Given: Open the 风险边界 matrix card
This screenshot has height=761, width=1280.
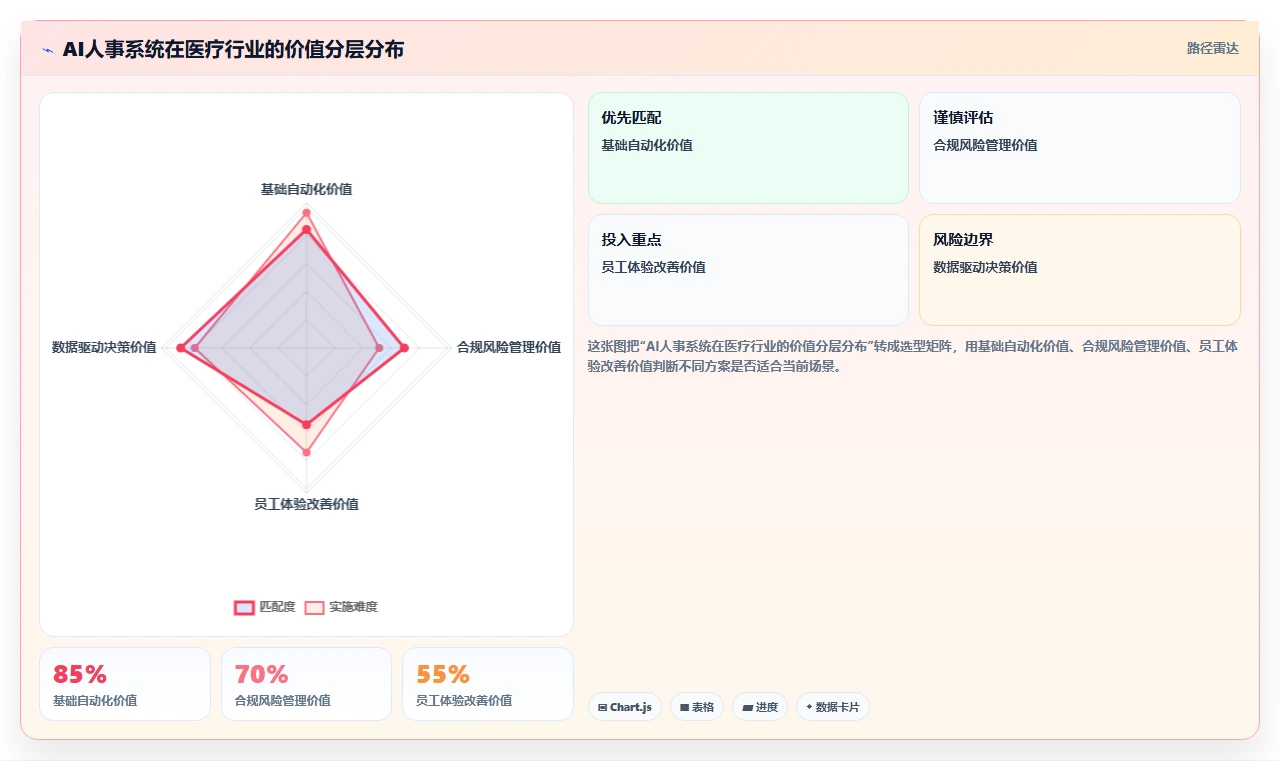Looking at the screenshot, I should point(1080,270).
